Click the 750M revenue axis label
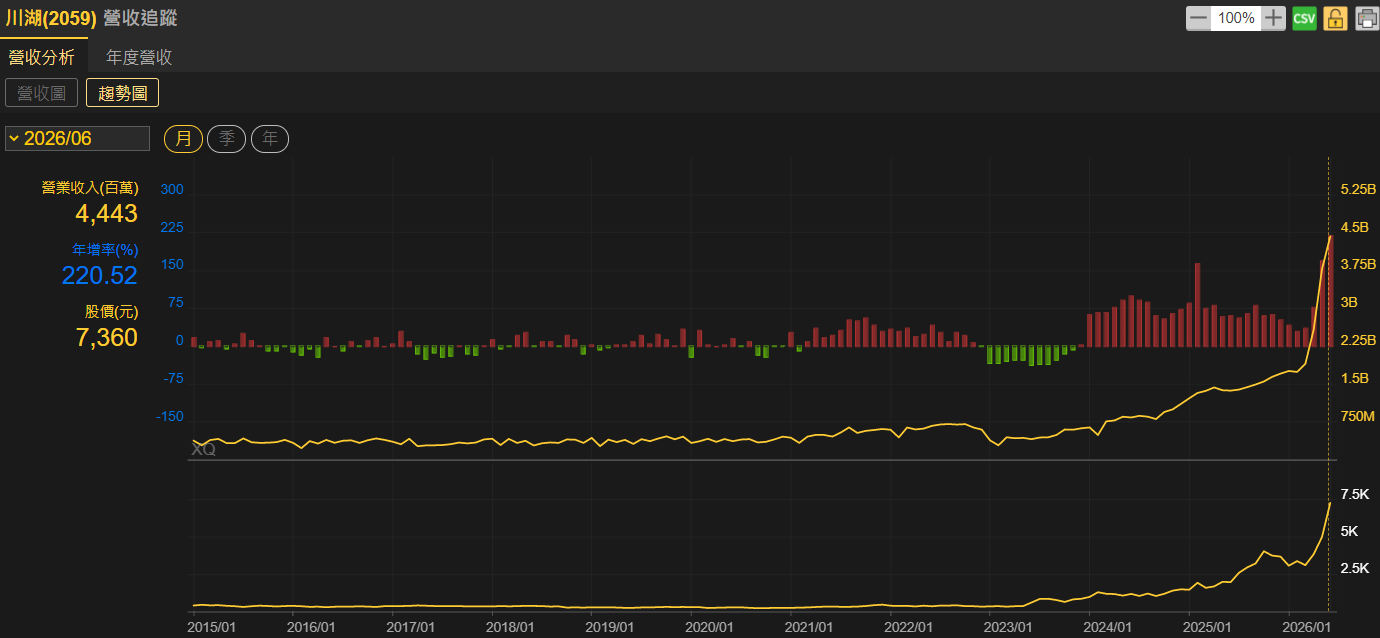 [1358, 416]
